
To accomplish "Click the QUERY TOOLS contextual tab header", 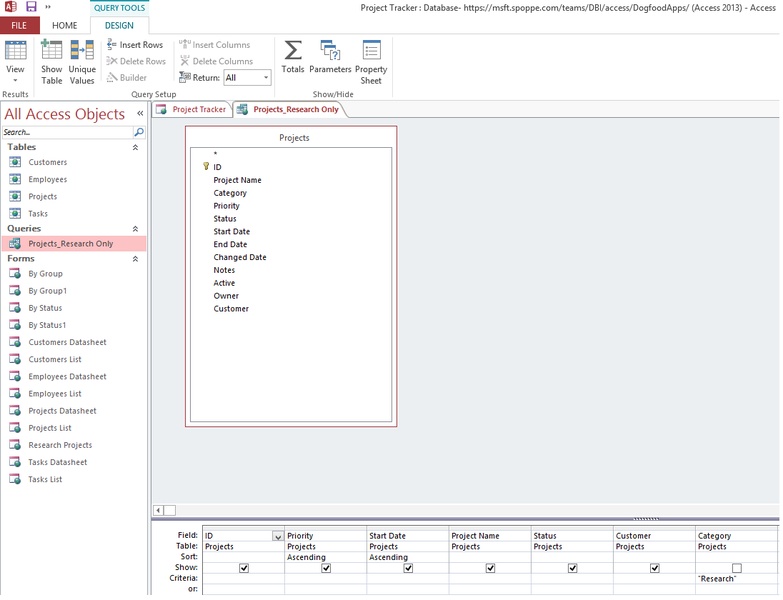I will 119,8.
